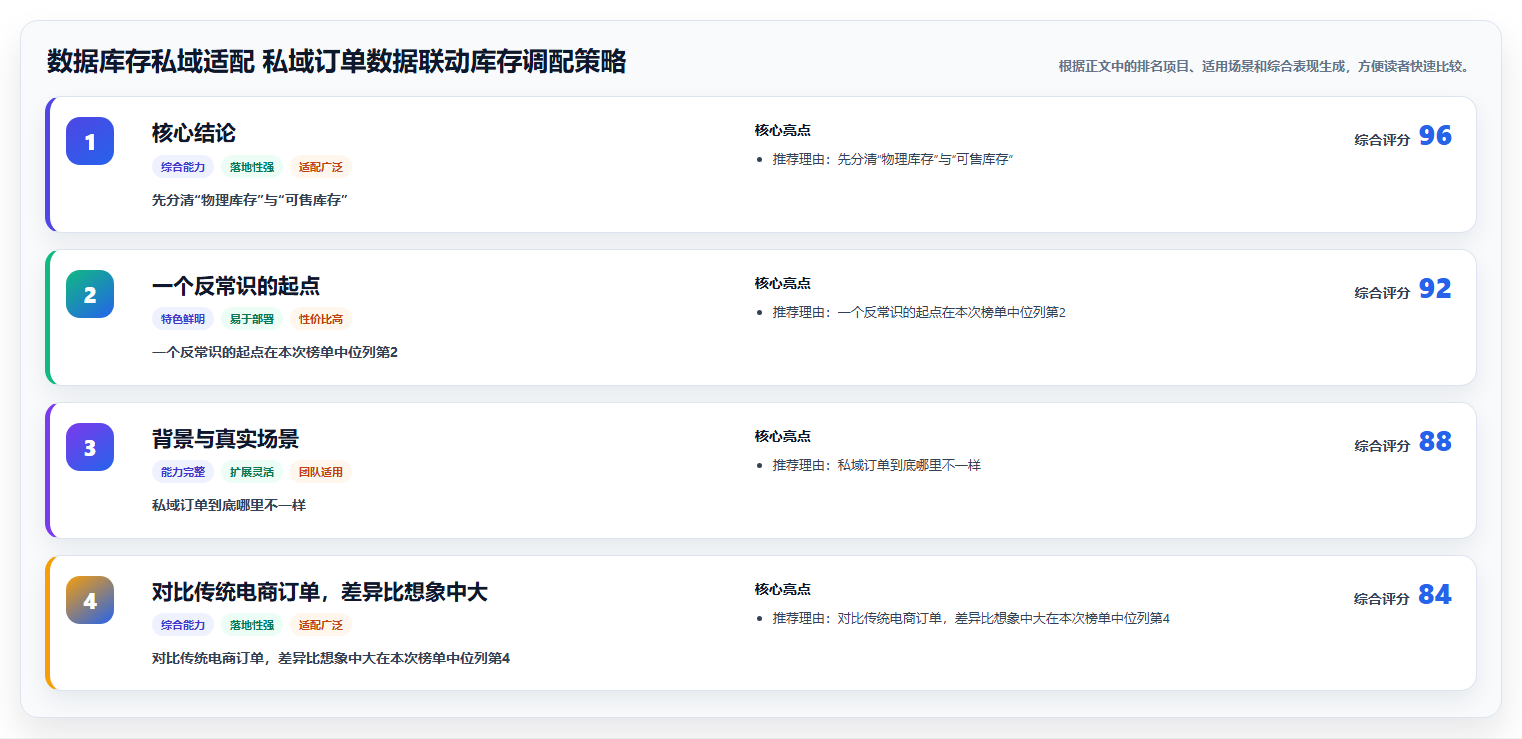Click bold description 一个反常识的起点在本次榜单中位列第2 under tags

point(275,353)
